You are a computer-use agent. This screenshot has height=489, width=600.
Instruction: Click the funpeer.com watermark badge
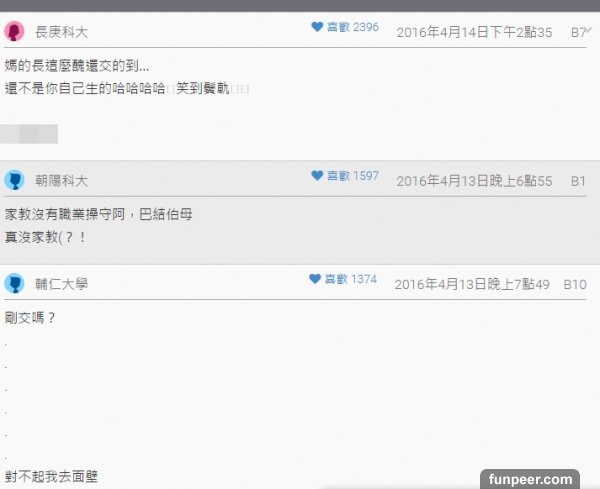click(530, 479)
